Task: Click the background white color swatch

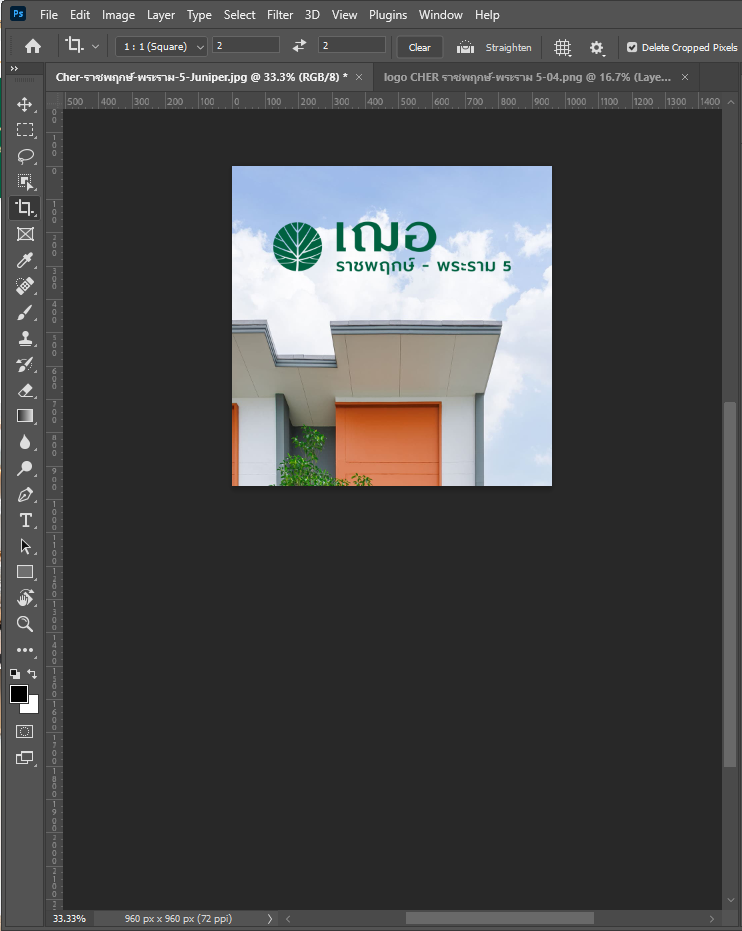Action: pos(32,707)
